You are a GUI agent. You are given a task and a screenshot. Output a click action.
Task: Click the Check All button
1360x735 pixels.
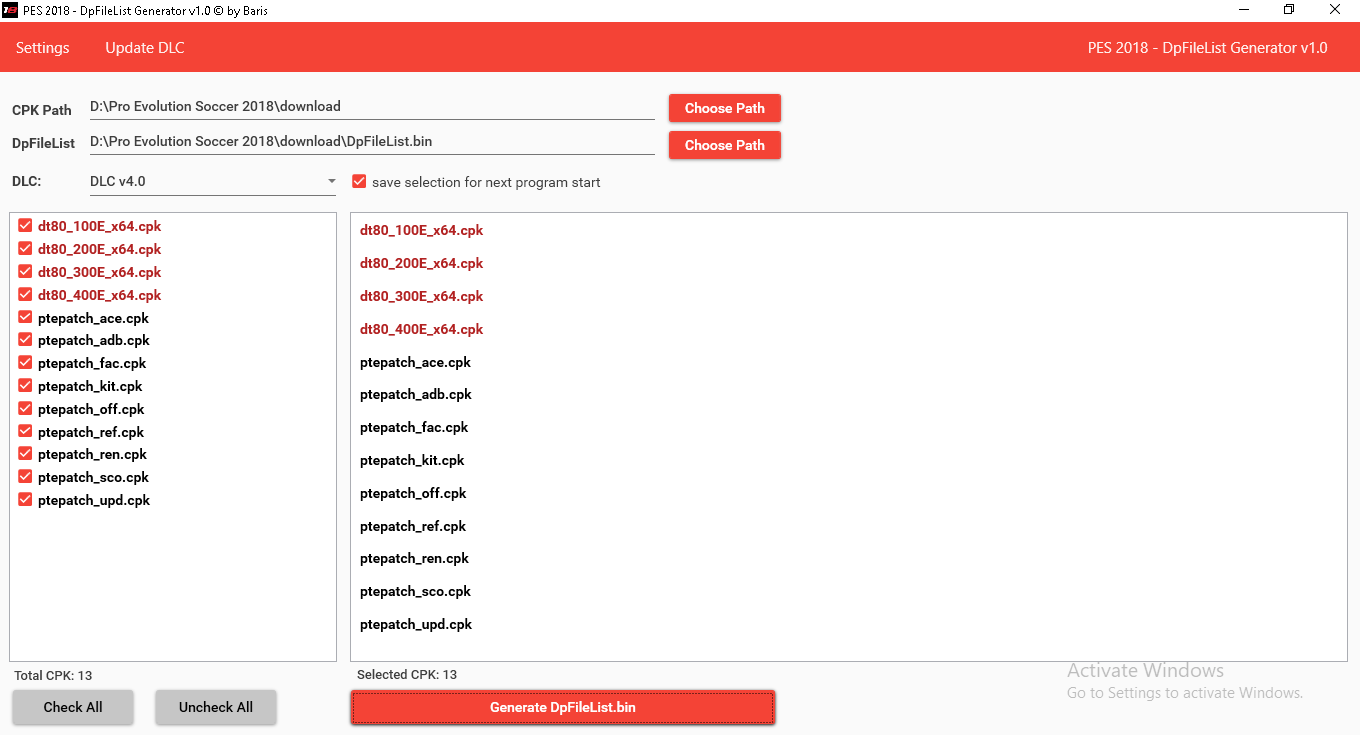tap(73, 707)
